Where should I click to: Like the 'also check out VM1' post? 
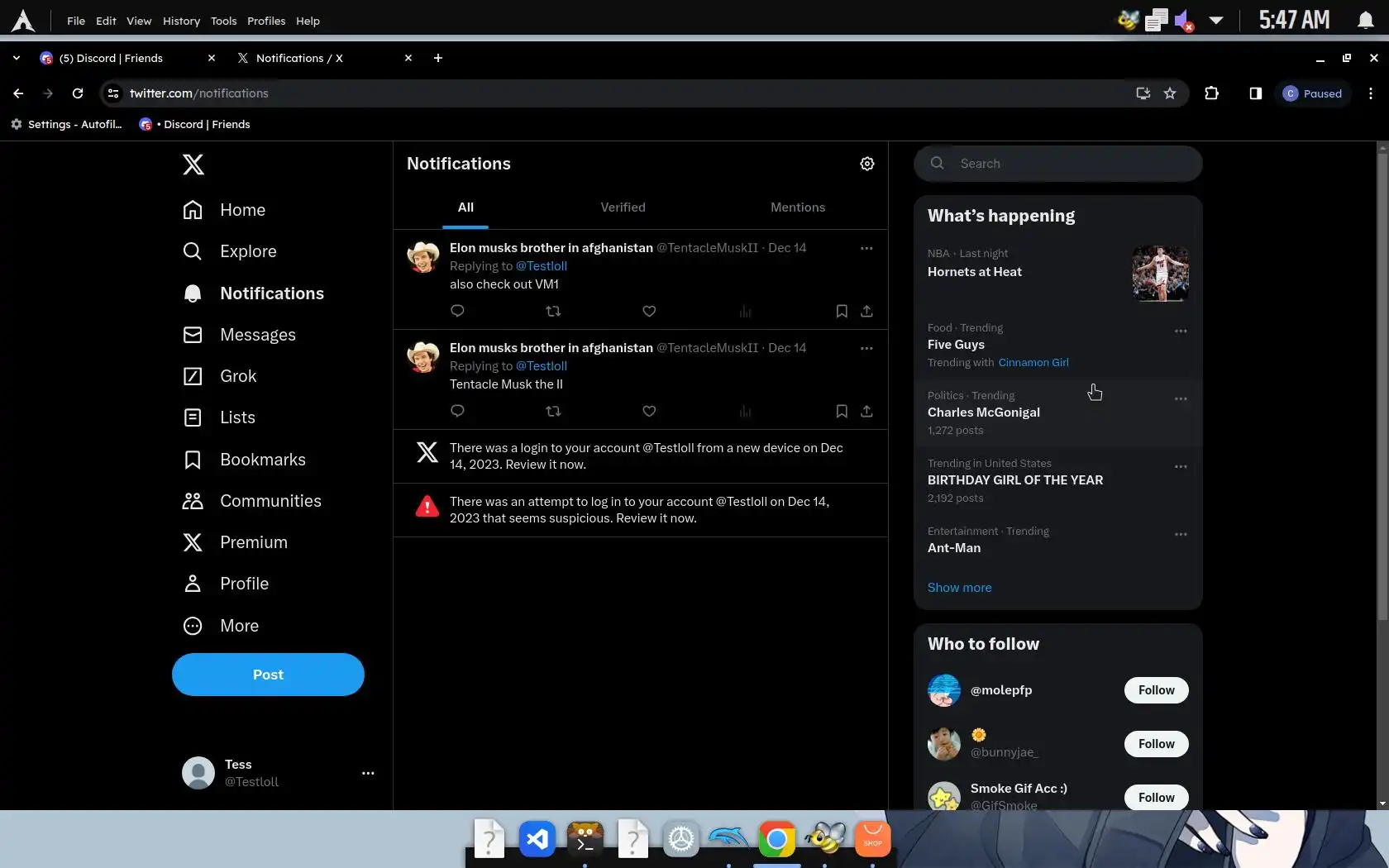click(x=649, y=311)
